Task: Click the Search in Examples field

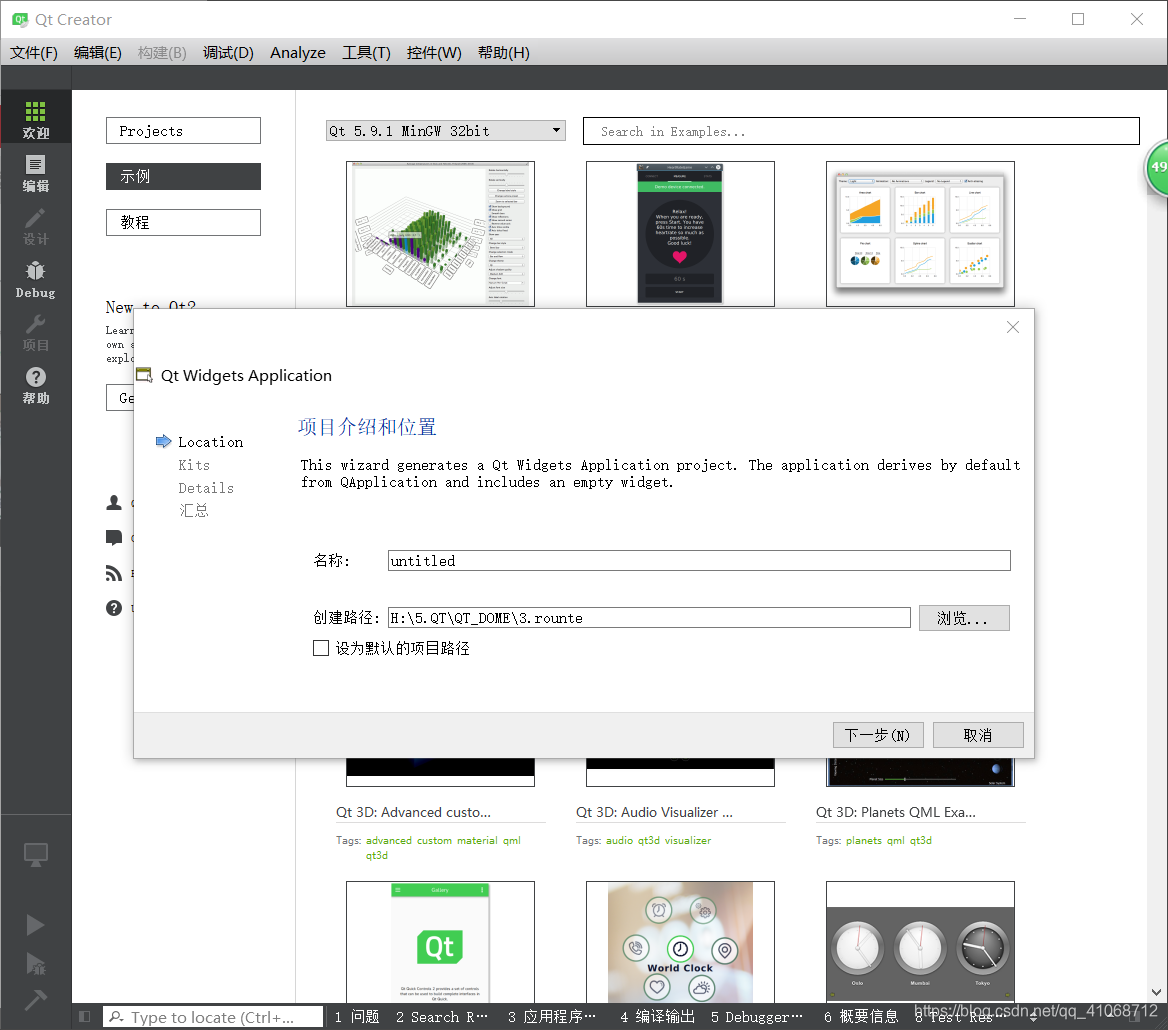Action: pyautogui.click(x=861, y=131)
